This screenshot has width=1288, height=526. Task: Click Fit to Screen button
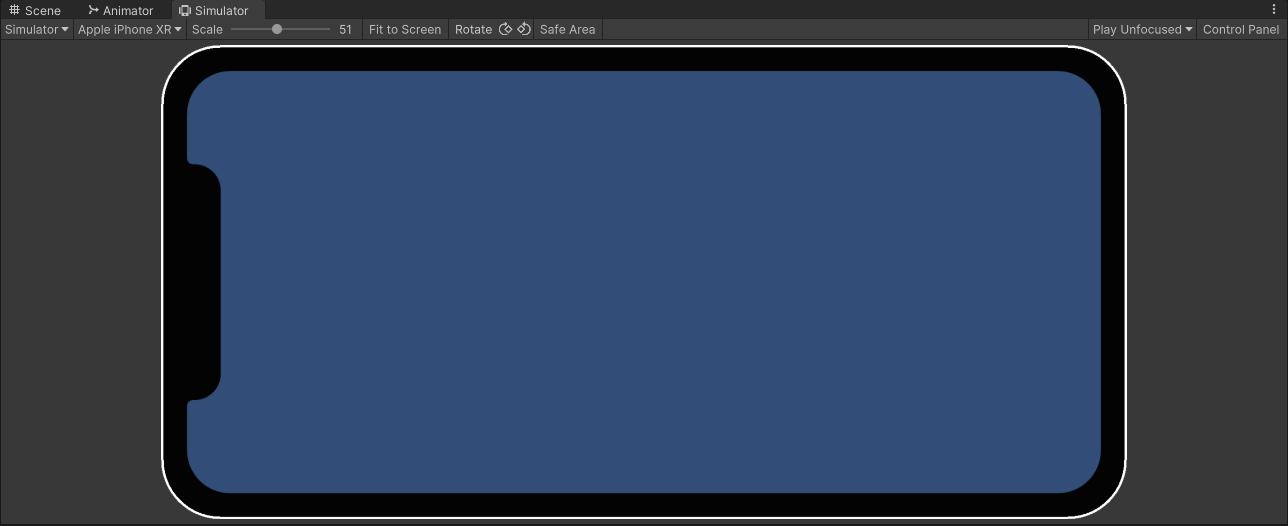pos(405,29)
